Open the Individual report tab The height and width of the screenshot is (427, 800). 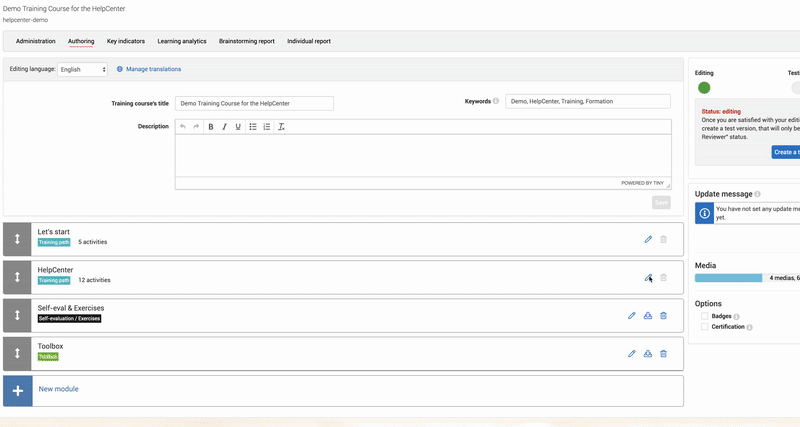309,41
